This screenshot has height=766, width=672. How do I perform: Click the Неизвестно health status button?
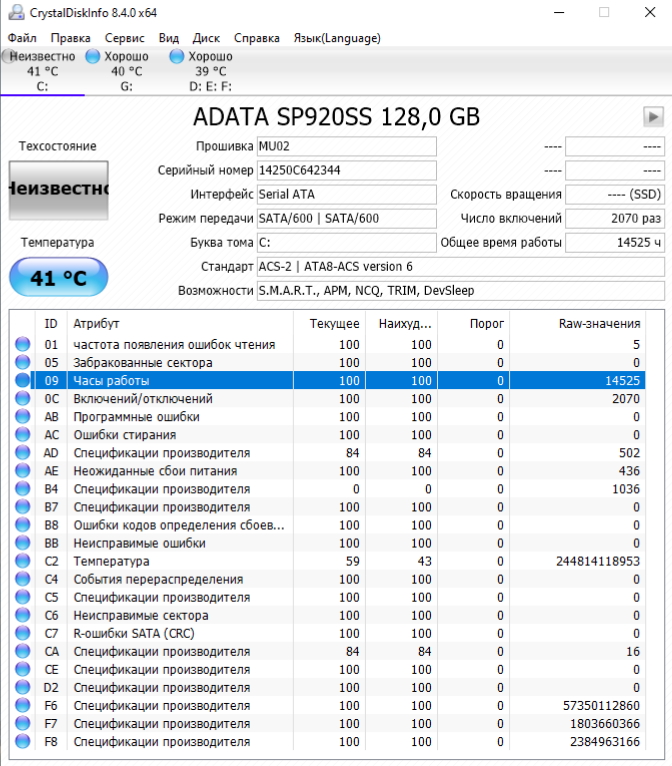pos(59,190)
